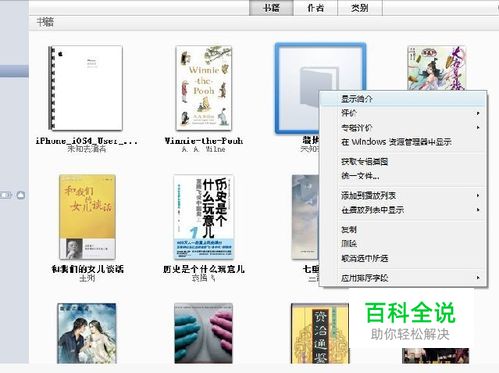Click the highlighted sidebar row
This screenshot has height=373, width=499.
(14, 71)
